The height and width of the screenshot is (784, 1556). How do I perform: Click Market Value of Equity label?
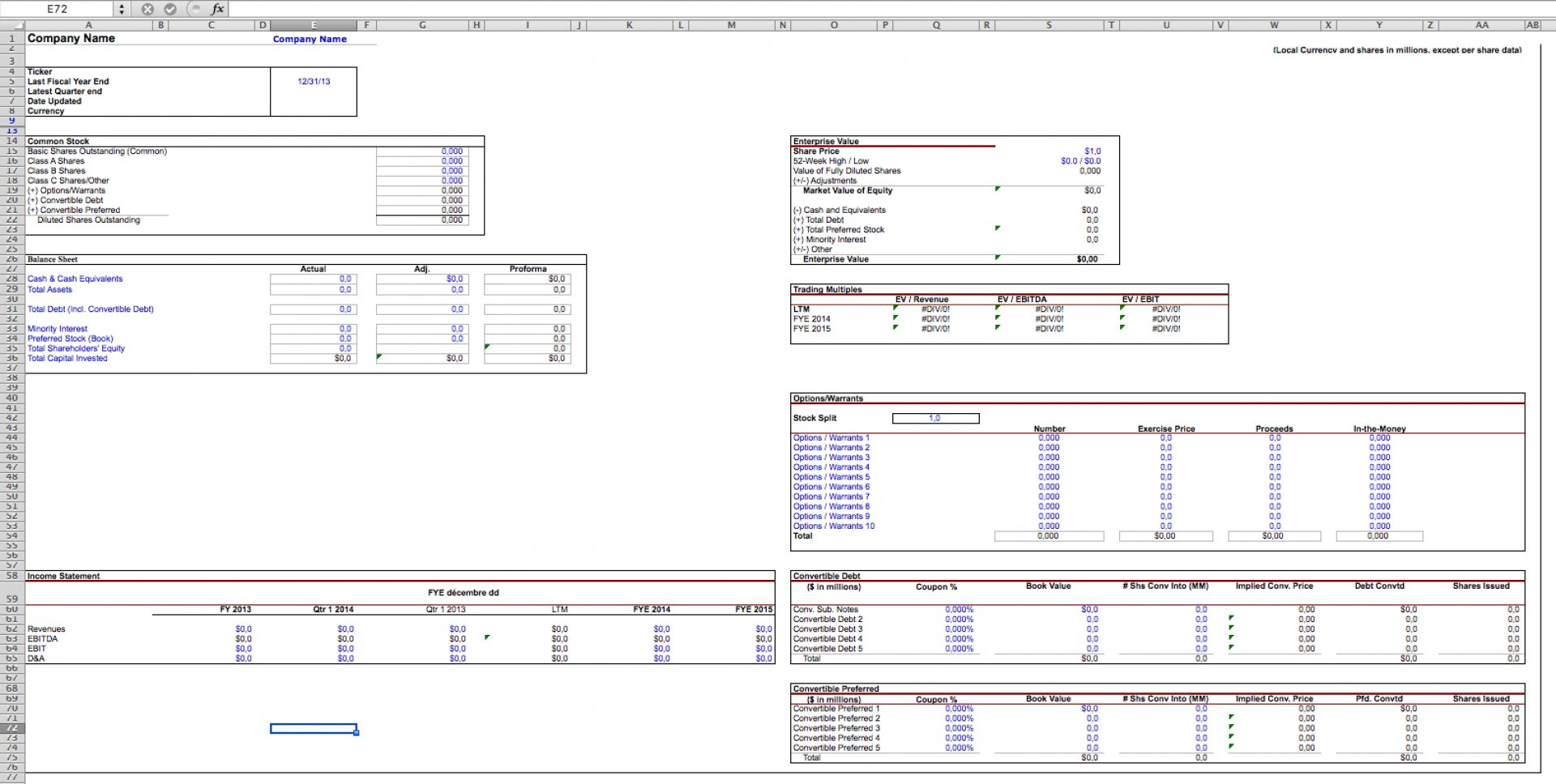point(848,190)
